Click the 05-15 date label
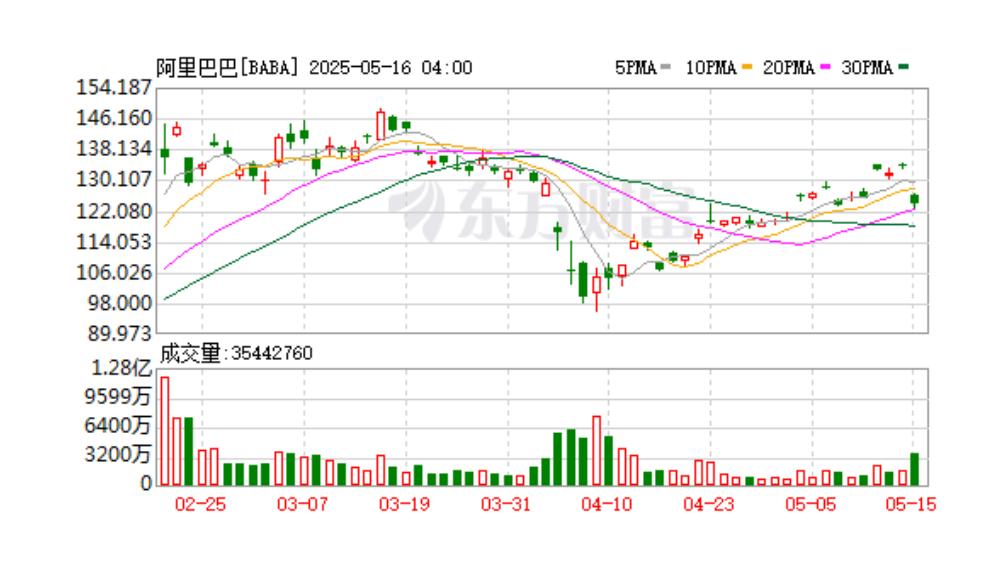 coord(910,504)
